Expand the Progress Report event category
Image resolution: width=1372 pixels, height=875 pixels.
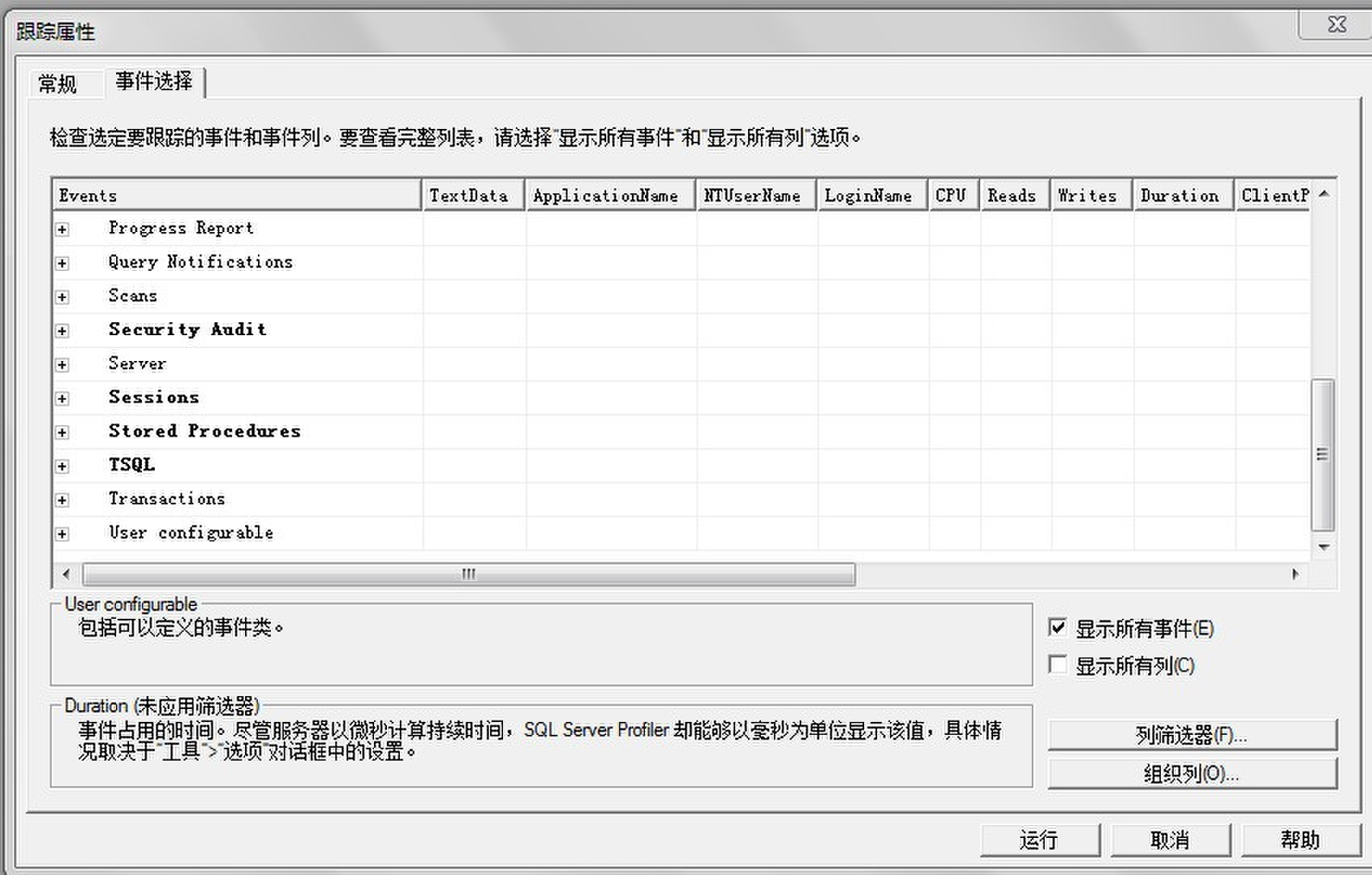(x=62, y=230)
